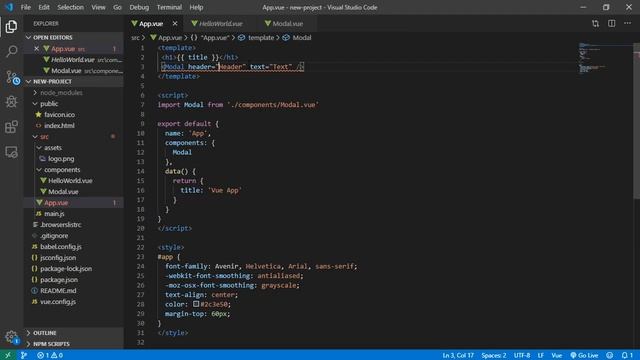Close App.vue in Open Editors list

click(x=36, y=49)
